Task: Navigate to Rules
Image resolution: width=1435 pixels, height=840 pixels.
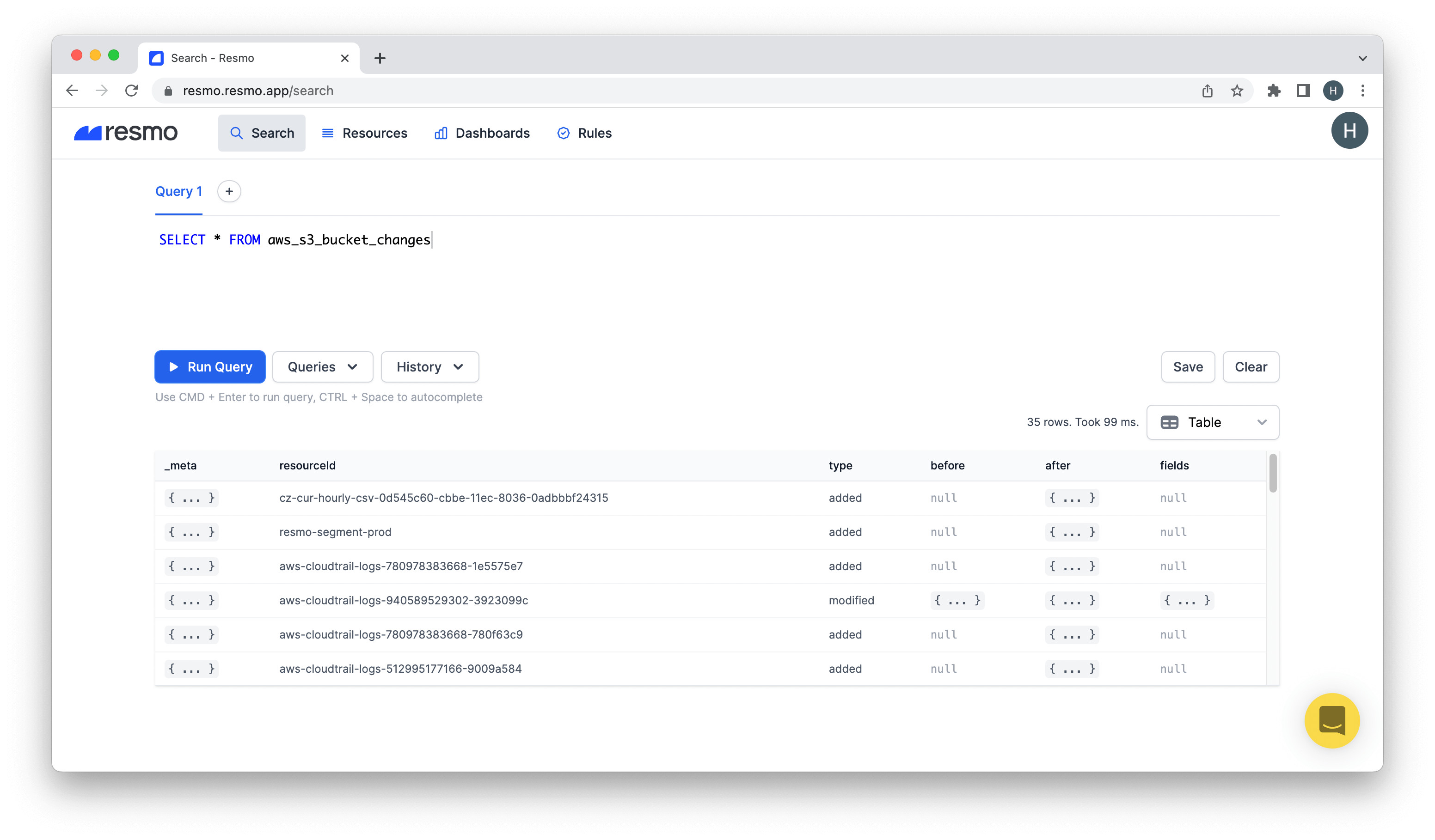Action: [584, 133]
